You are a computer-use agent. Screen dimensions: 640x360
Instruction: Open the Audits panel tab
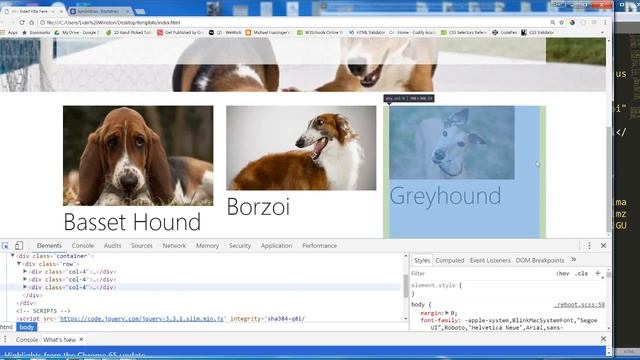(x=112, y=246)
